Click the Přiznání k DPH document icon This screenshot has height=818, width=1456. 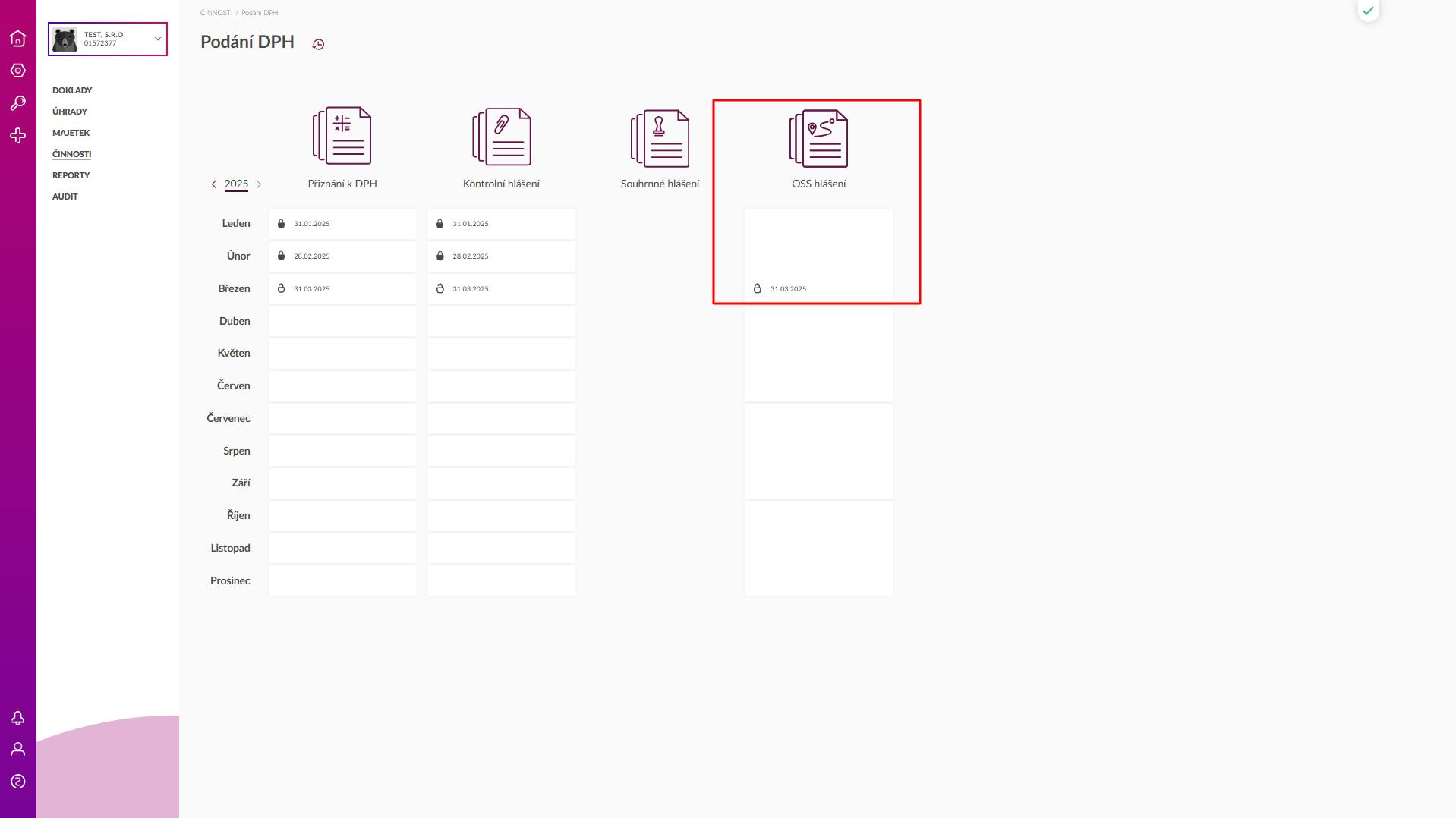click(x=342, y=136)
